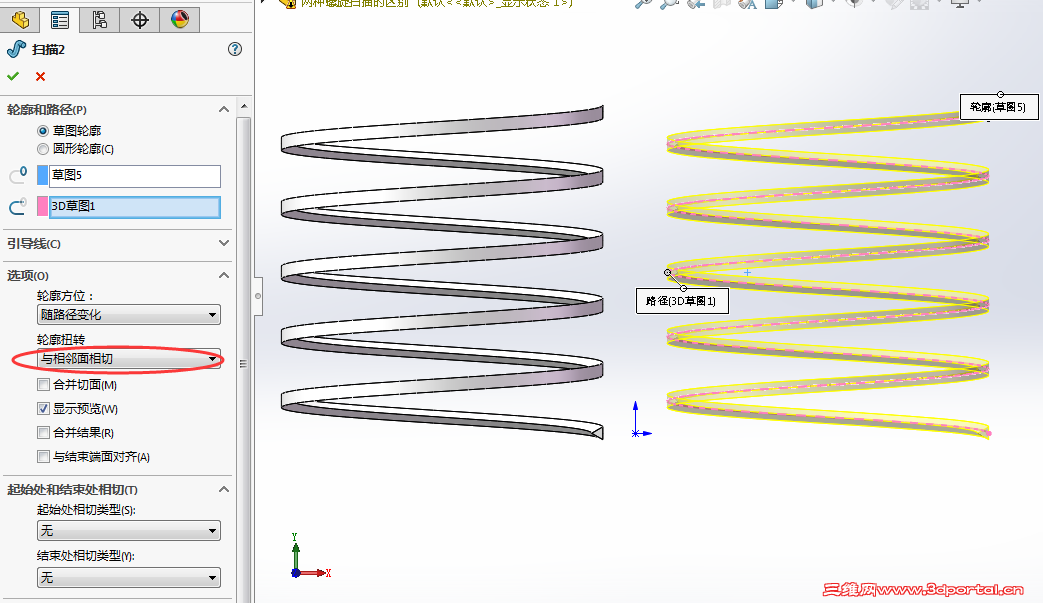Activate the 3D草图1 path selection box
The width and height of the screenshot is (1043, 603).
(x=135, y=207)
